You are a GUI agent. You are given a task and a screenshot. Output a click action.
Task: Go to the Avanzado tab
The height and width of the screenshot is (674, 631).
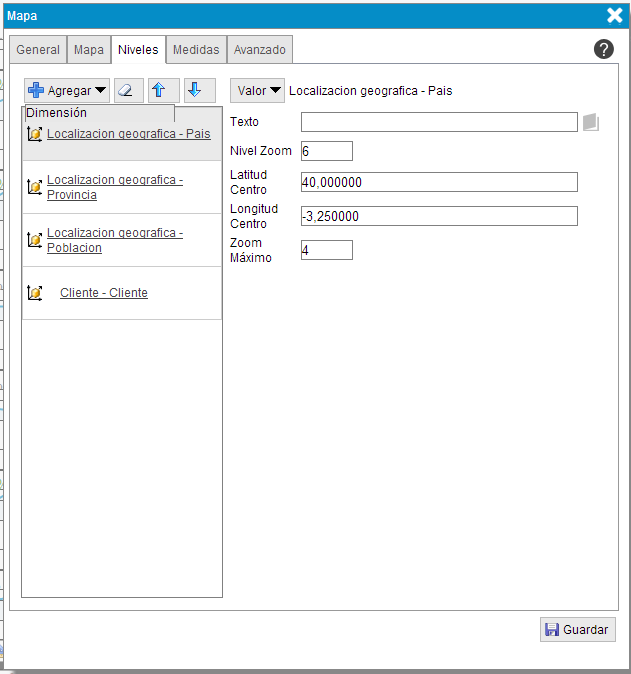tap(260, 49)
